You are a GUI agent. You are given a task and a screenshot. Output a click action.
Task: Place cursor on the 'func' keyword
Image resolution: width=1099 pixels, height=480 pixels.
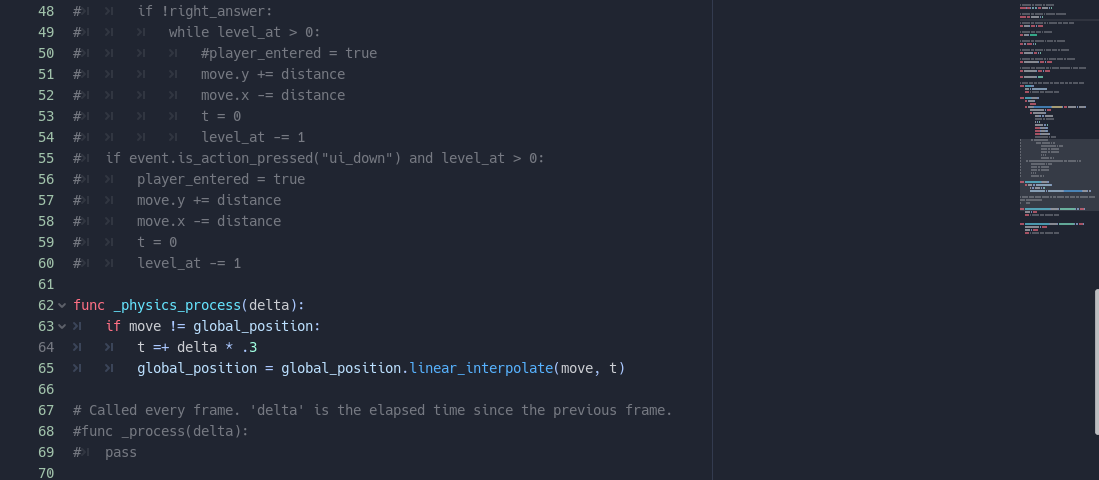click(x=89, y=306)
